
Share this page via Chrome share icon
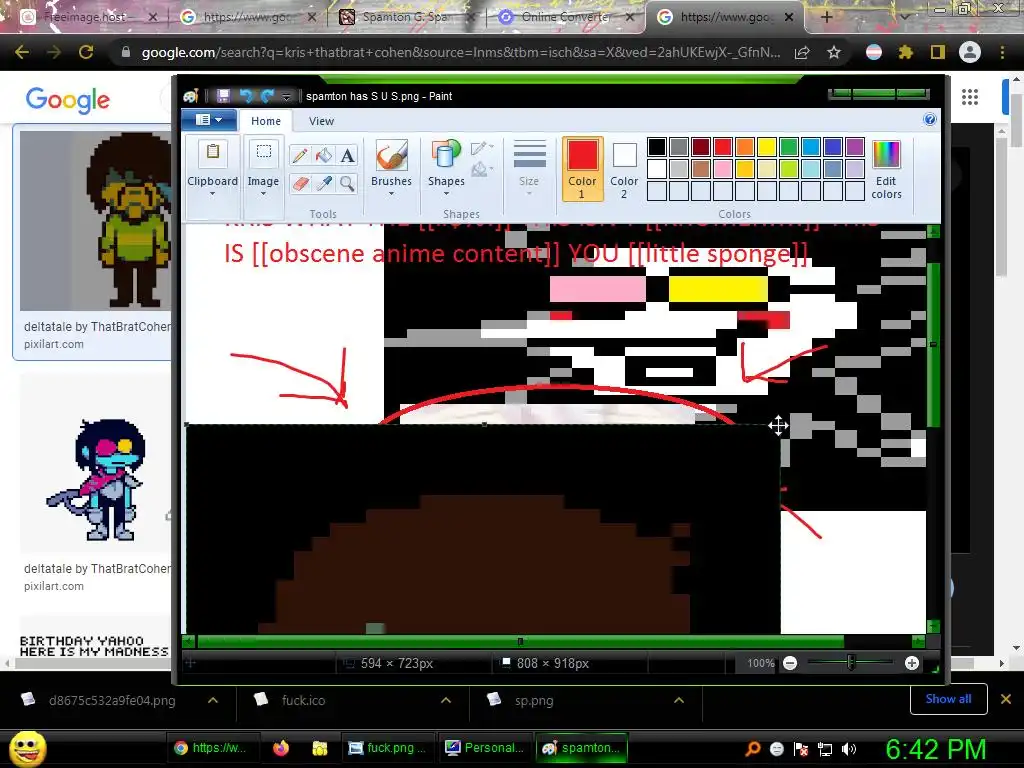pos(802,52)
